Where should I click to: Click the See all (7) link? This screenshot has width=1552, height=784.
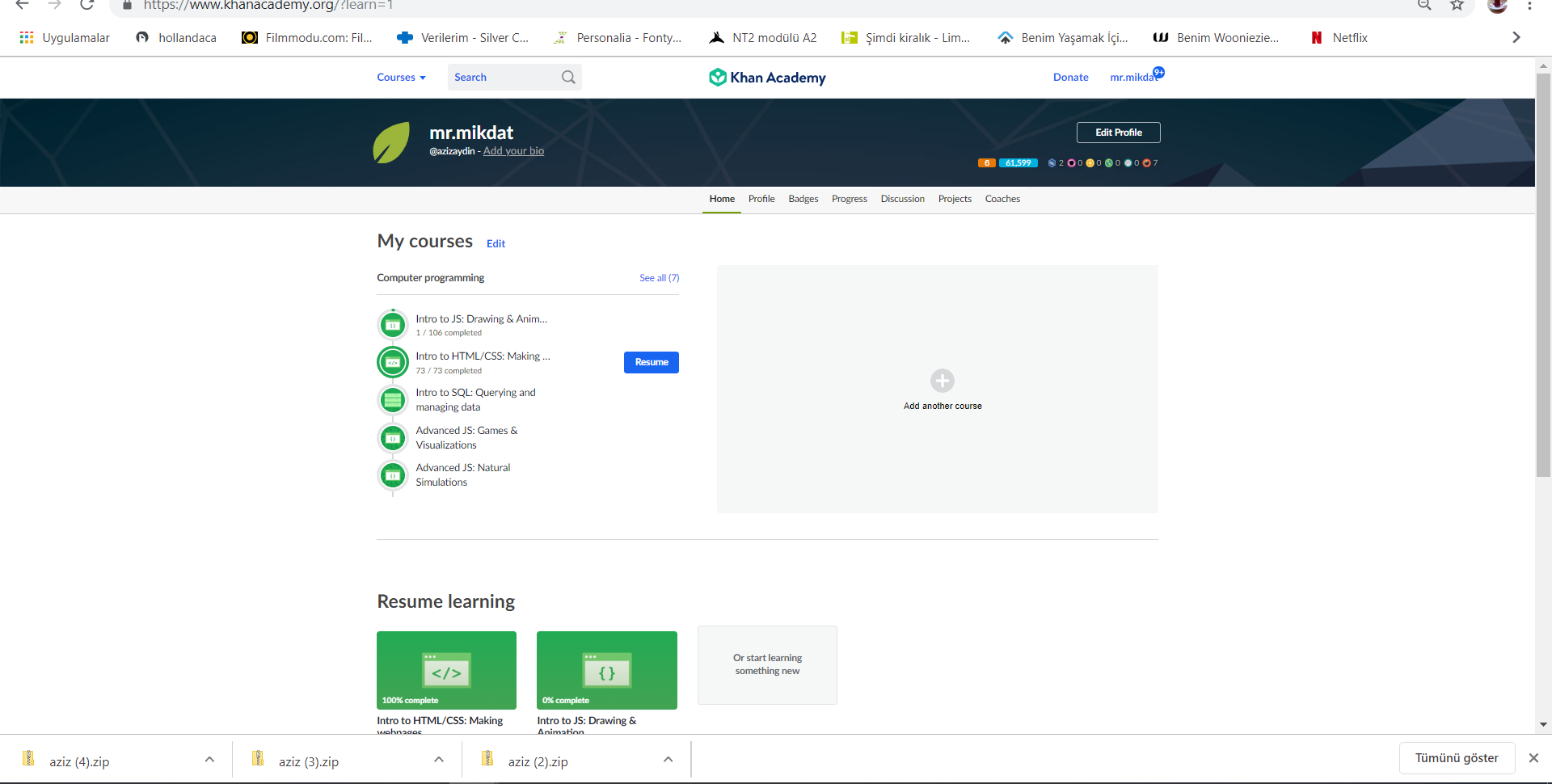point(660,278)
